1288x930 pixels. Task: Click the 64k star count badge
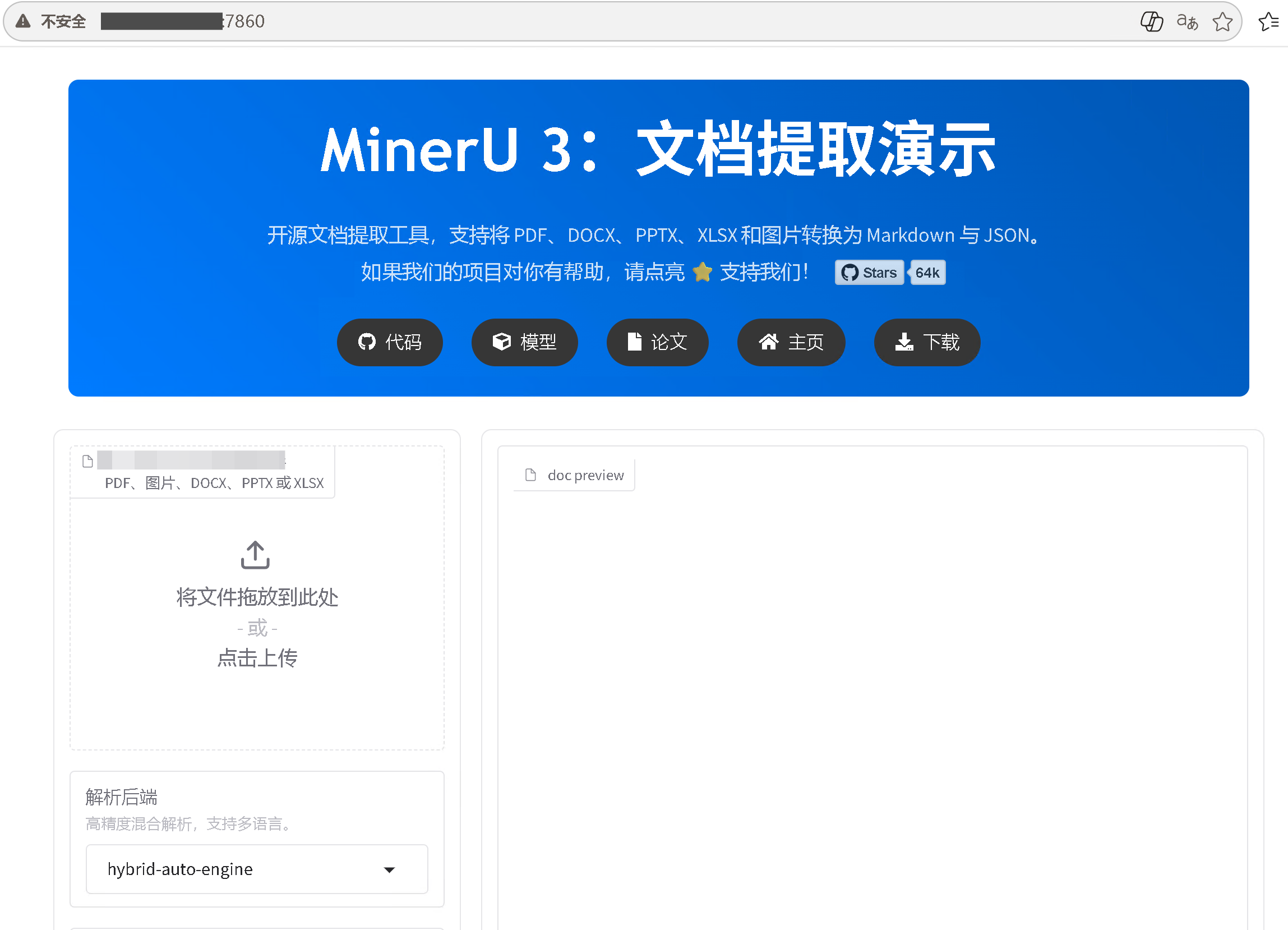[927, 273]
